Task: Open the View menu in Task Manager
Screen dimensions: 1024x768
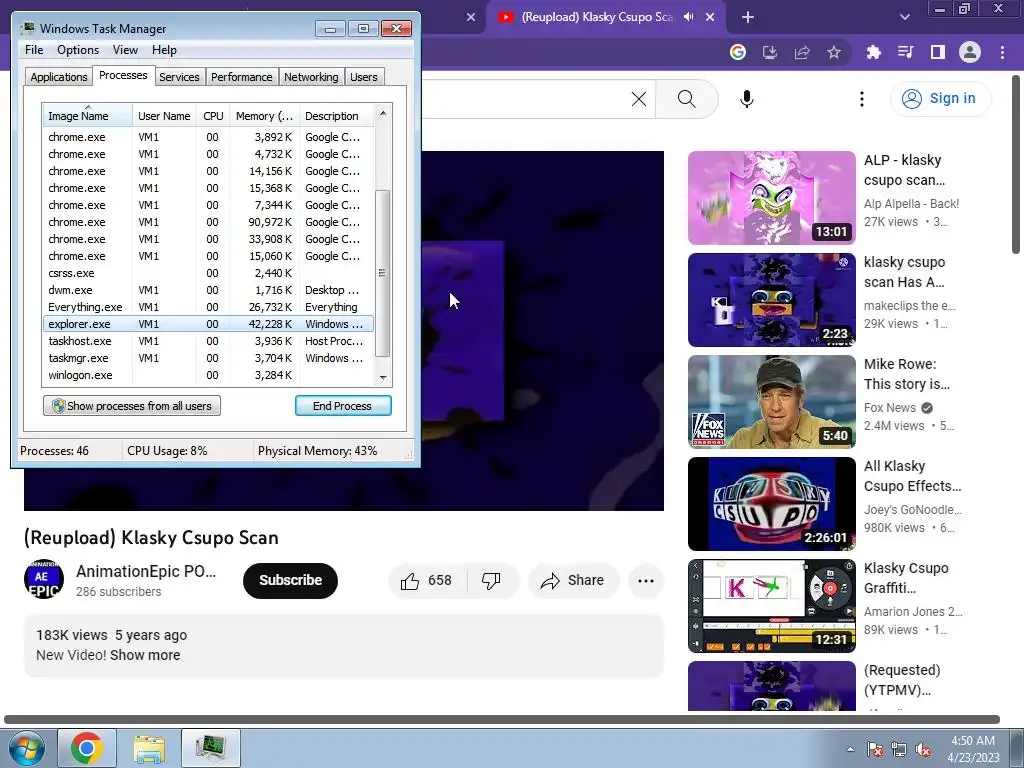Action: point(125,50)
